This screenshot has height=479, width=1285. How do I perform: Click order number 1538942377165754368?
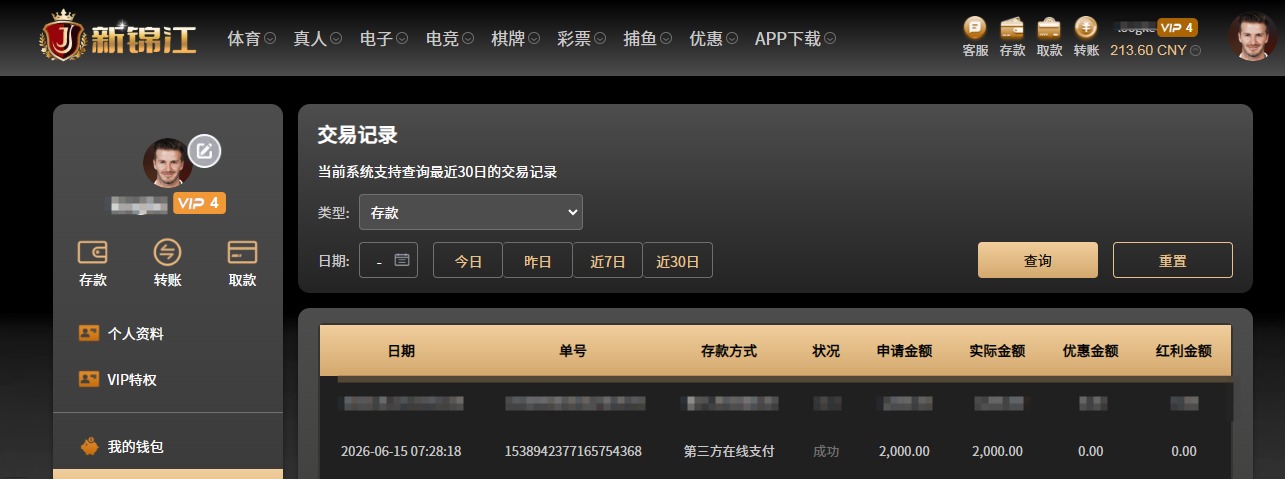tap(573, 451)
